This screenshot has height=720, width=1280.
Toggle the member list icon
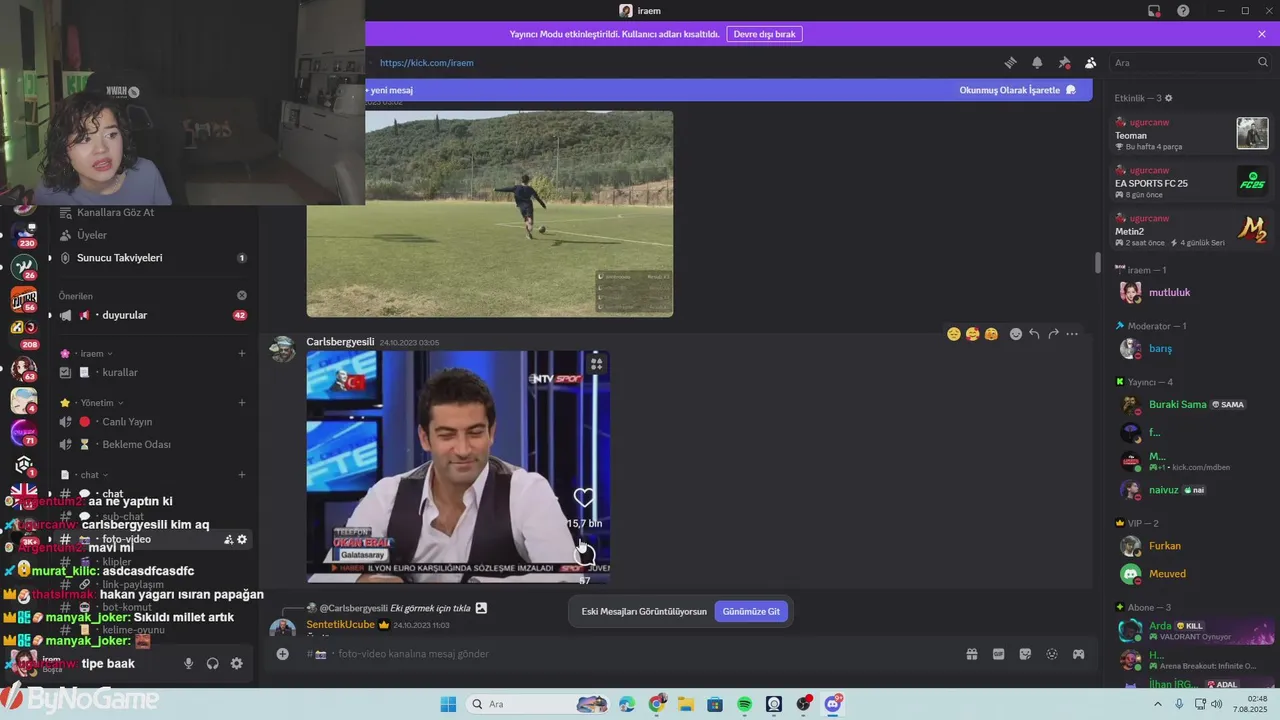[x=1090, y=62]
